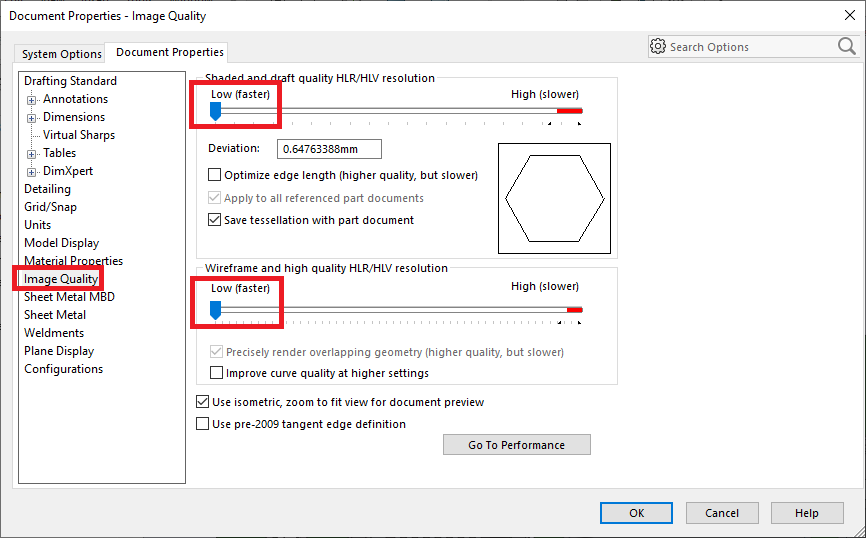Switch to the System Options tab
This screenshot has height=538, width=866.
coord(62,54)
